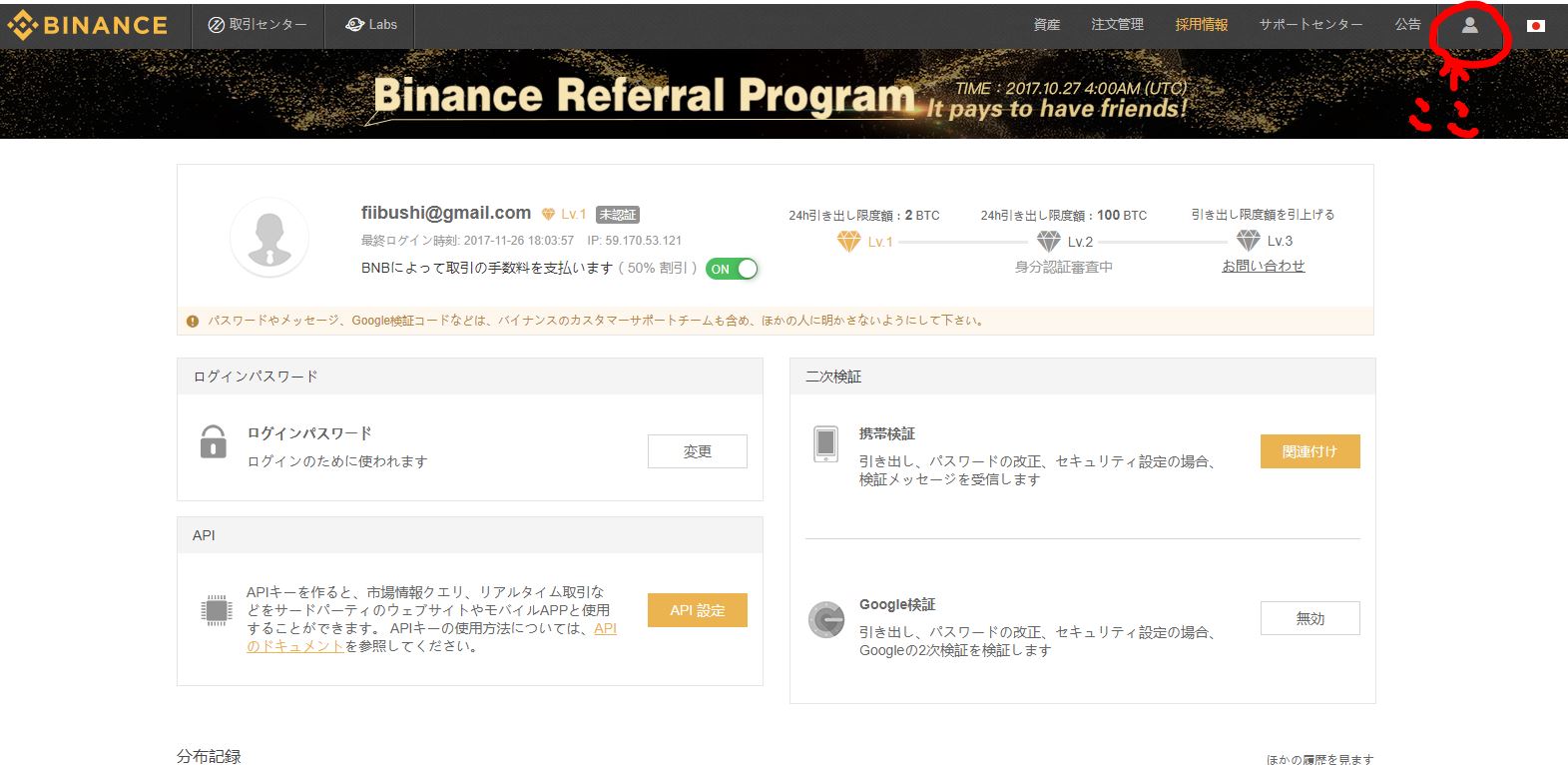Open サポートセンター in the navigation
The height and width of the screenshot is (765, 1568).
click(x=1310, y=25)
